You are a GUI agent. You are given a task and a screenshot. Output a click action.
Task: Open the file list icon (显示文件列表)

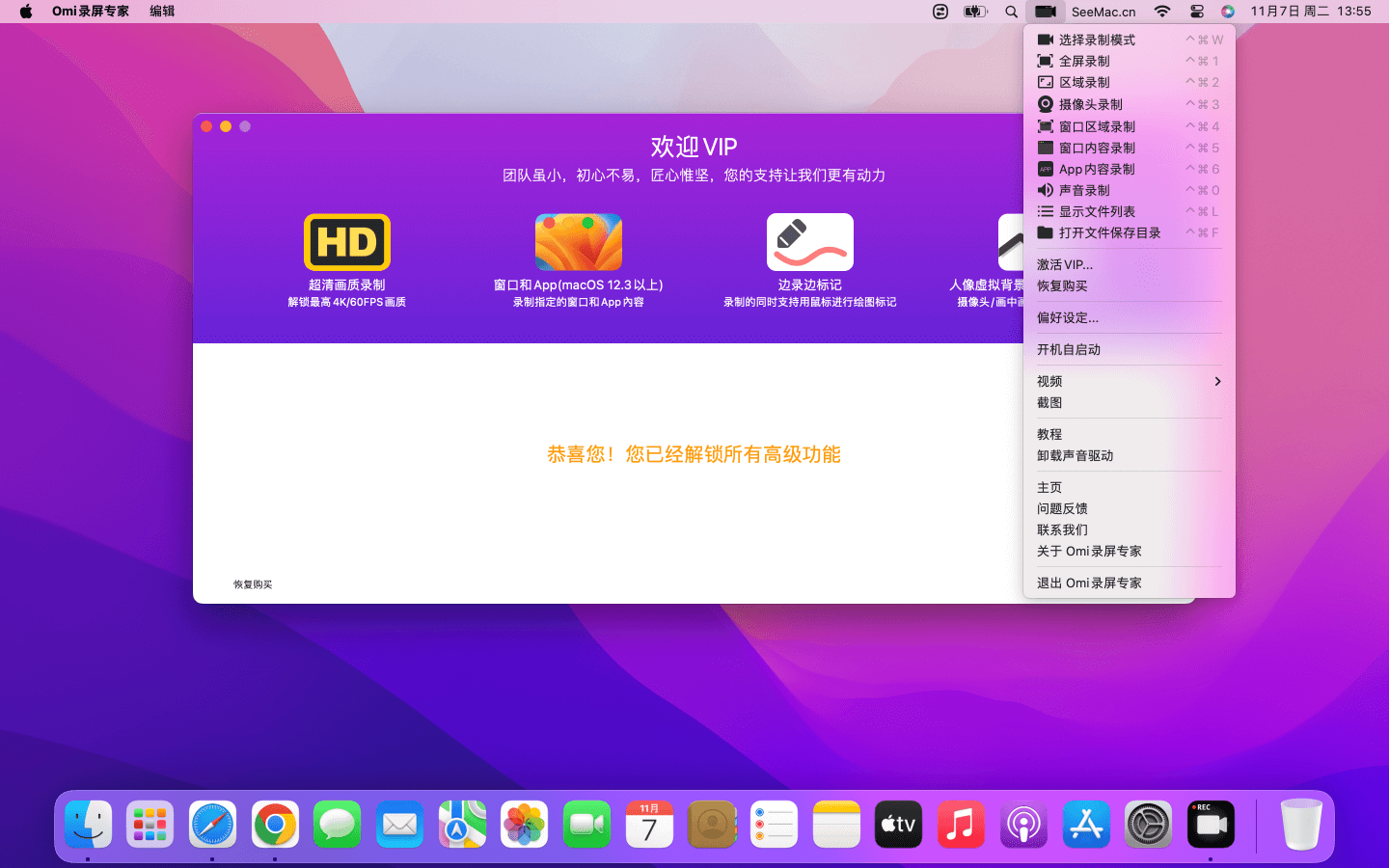(1045, 211)
